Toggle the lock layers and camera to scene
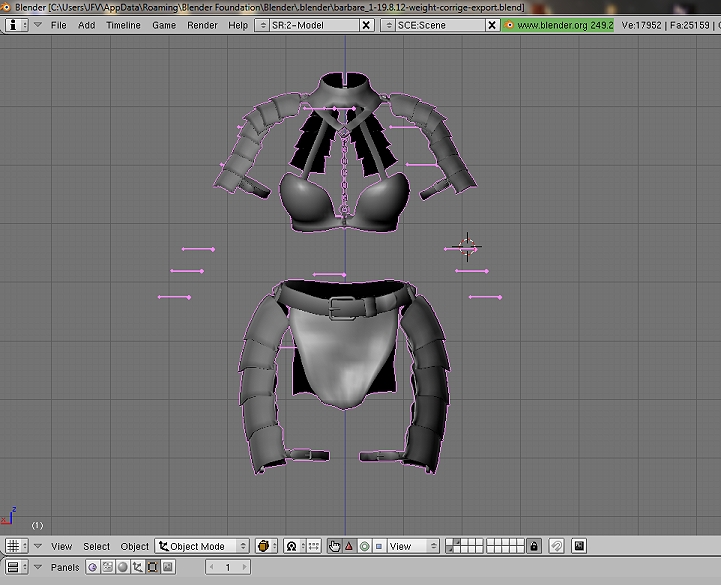Viewport: 721px width, 585px height. coord(533,546)
